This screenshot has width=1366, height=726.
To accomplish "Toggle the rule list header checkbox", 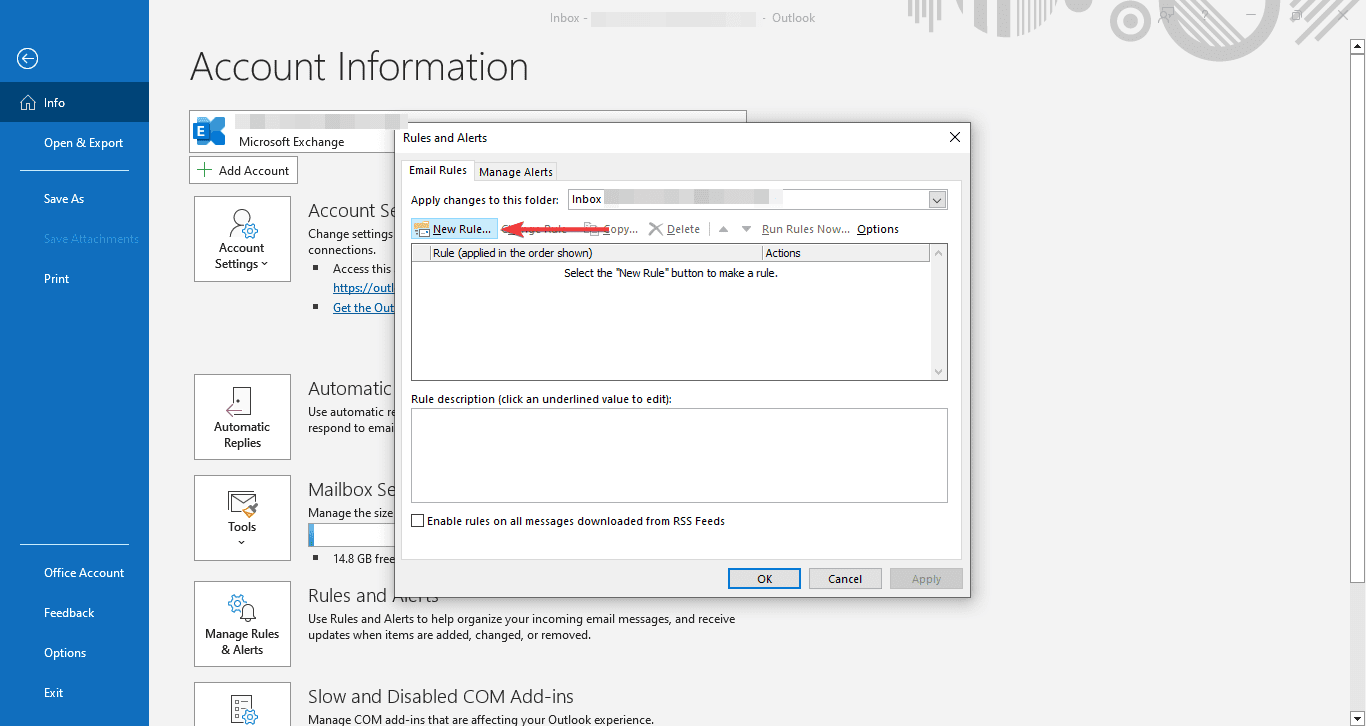I will (419, 252).
